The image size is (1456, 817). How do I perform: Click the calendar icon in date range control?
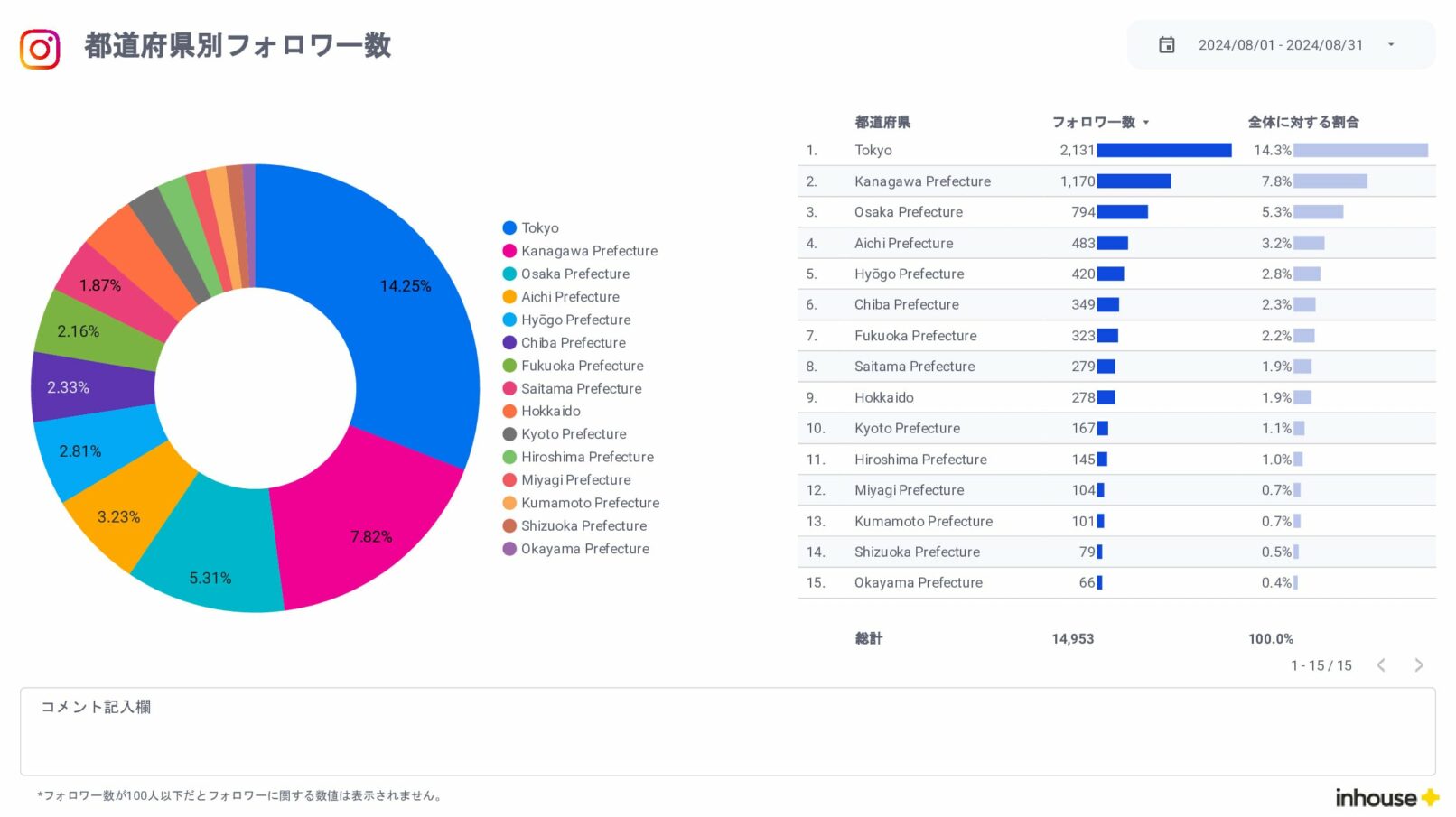point(1167,43)
